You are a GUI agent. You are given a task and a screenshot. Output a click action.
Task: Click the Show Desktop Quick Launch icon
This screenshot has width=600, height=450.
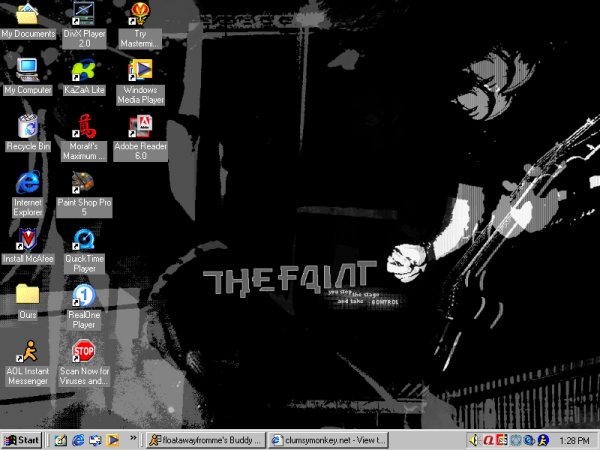click(x=60, y=440)
